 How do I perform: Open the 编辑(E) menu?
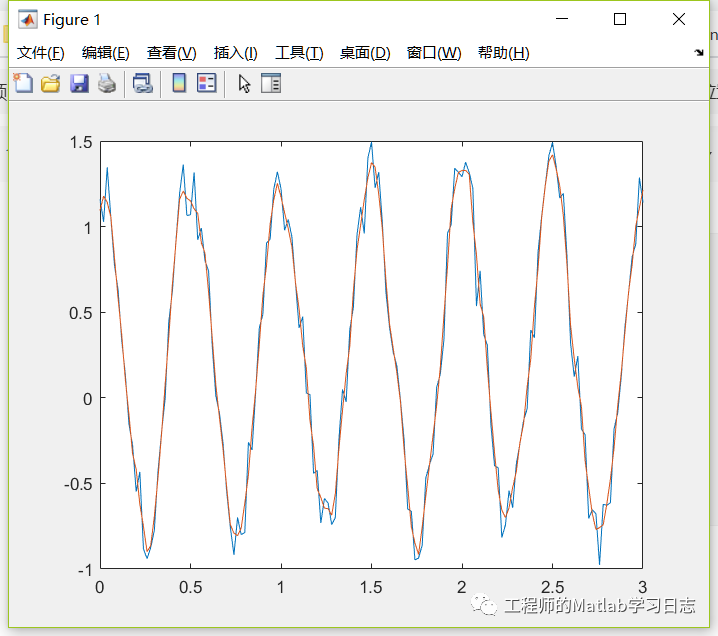coord(105,53)
